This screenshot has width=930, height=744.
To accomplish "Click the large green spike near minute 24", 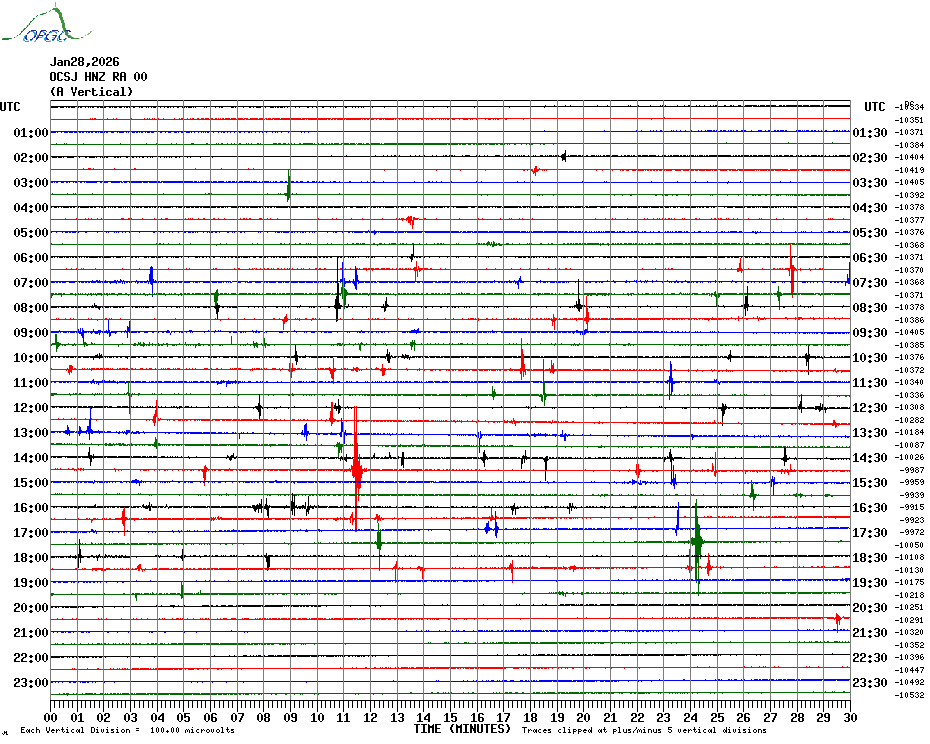I will pos(697,543).
